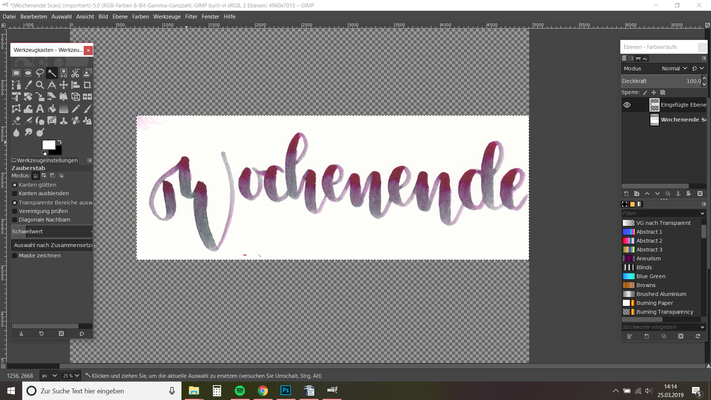
Task: Open the Werkzeuge menu
Action: 166,17
